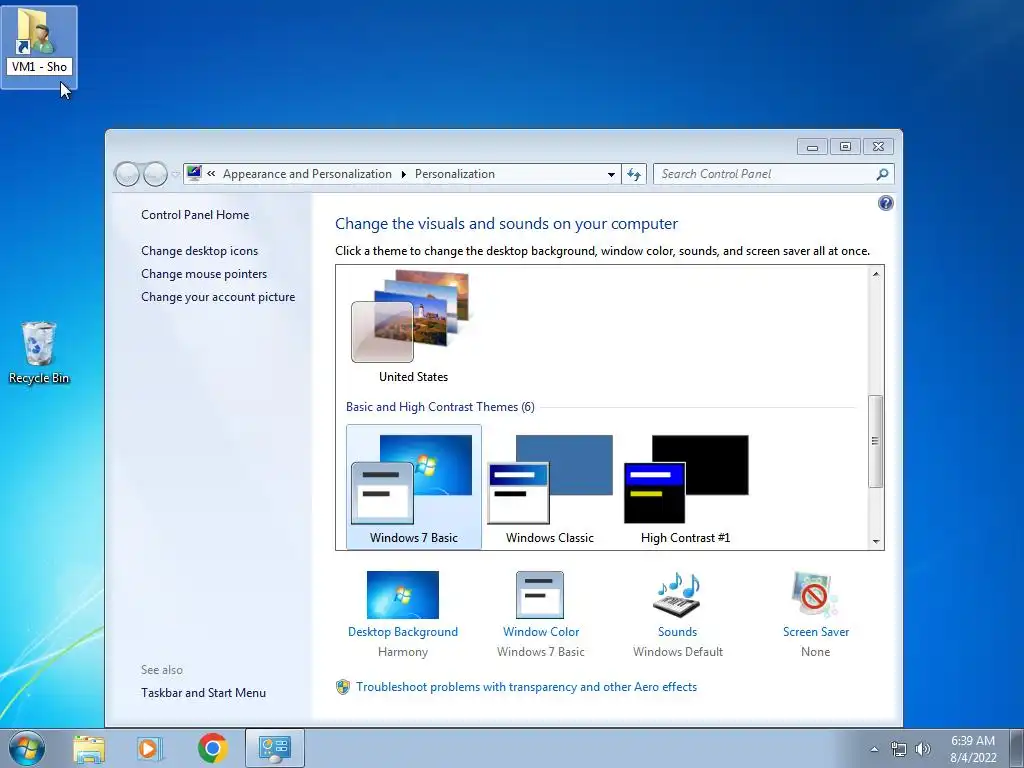Screen dimensions: 1024x768
Task: Click Basic and High Contrast Themes heading
Action: tap(440, 407)
